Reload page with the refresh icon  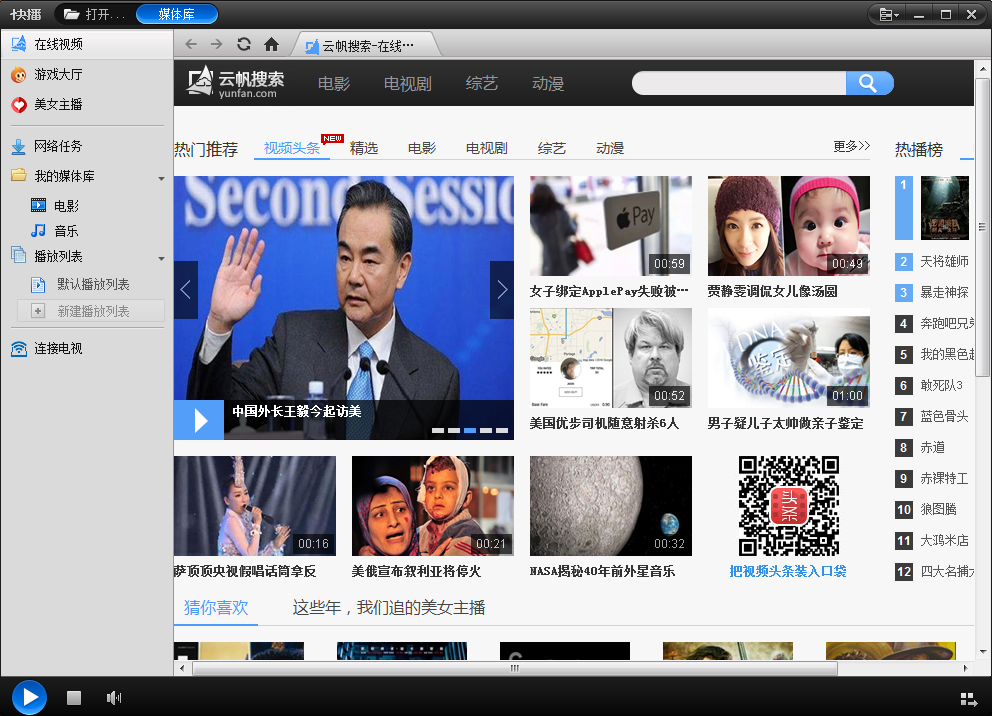(244, 44)
